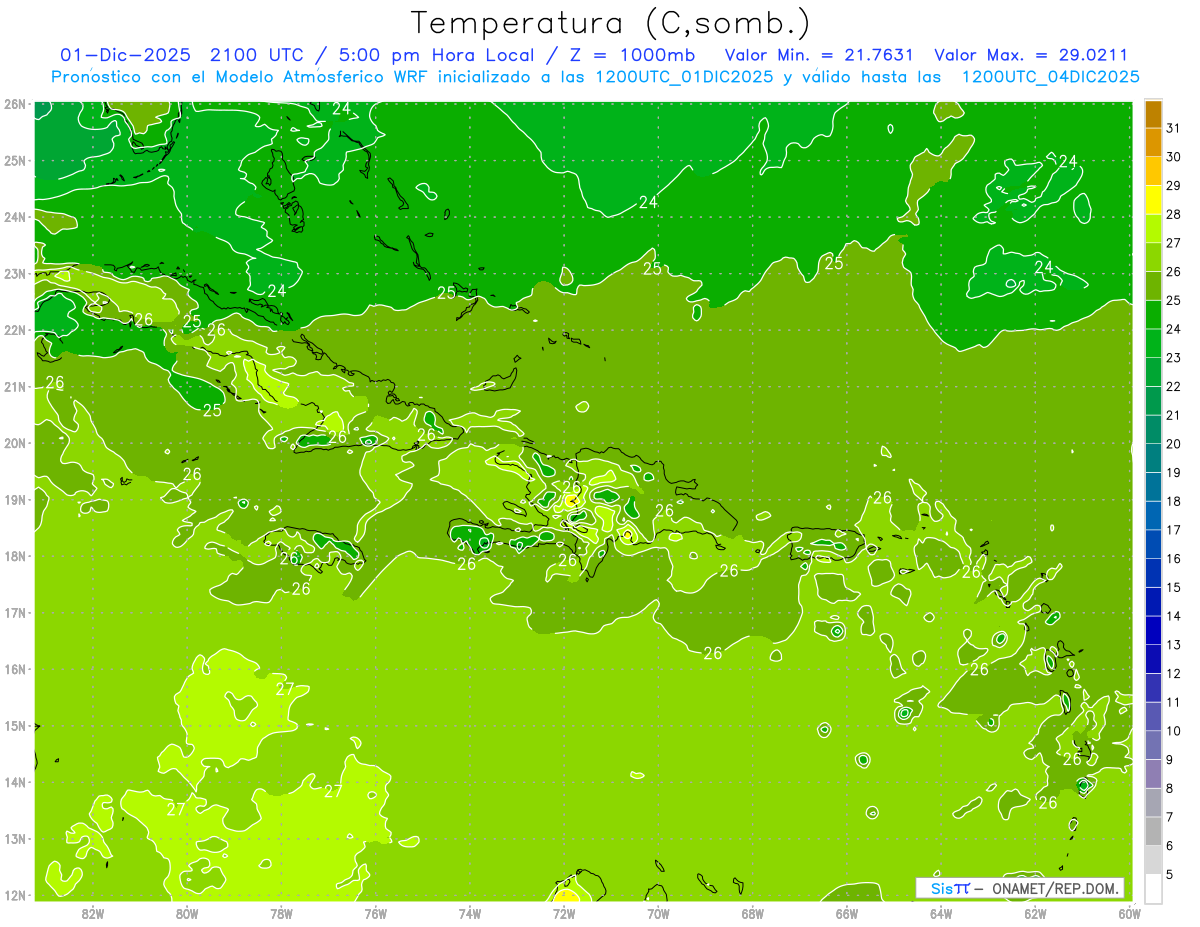Click the color scale label '23'
The height and width of the screenshot is (927, 1200).
tap(1173, 358)
